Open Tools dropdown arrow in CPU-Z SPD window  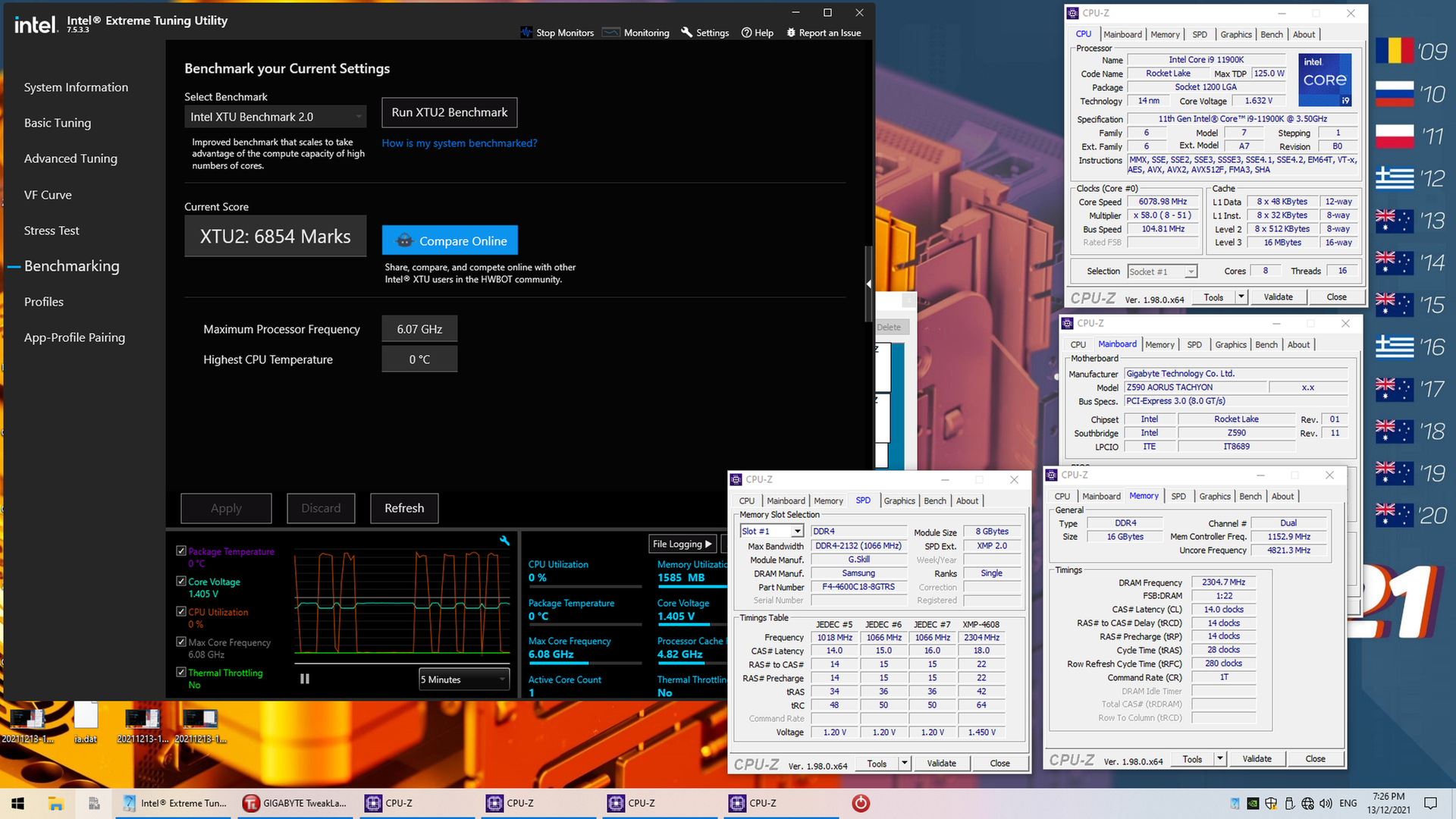tap(905, 764)
